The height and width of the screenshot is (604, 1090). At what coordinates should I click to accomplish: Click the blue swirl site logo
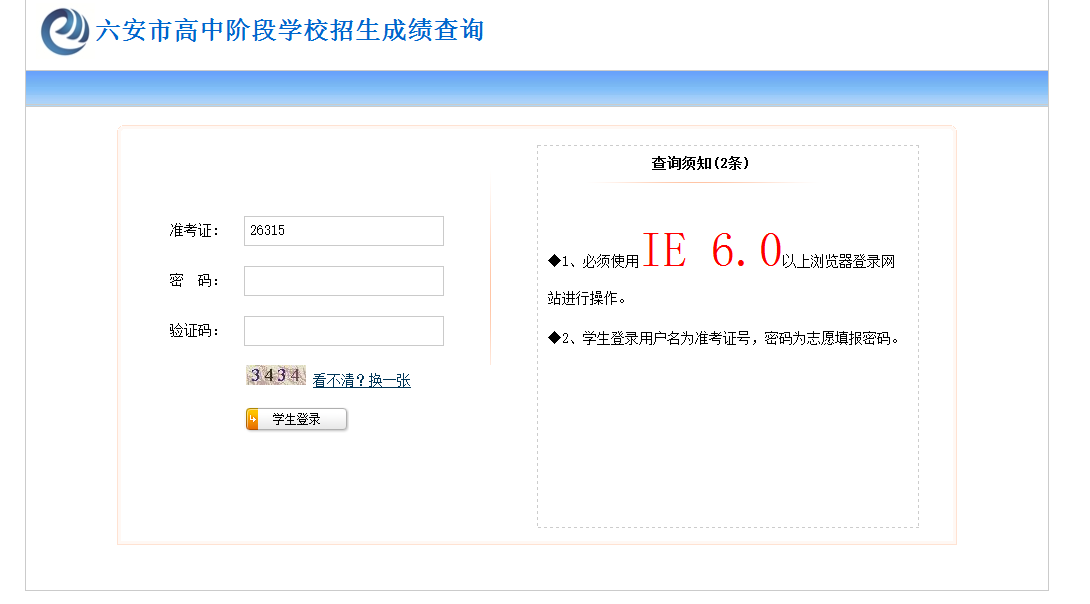65,31
